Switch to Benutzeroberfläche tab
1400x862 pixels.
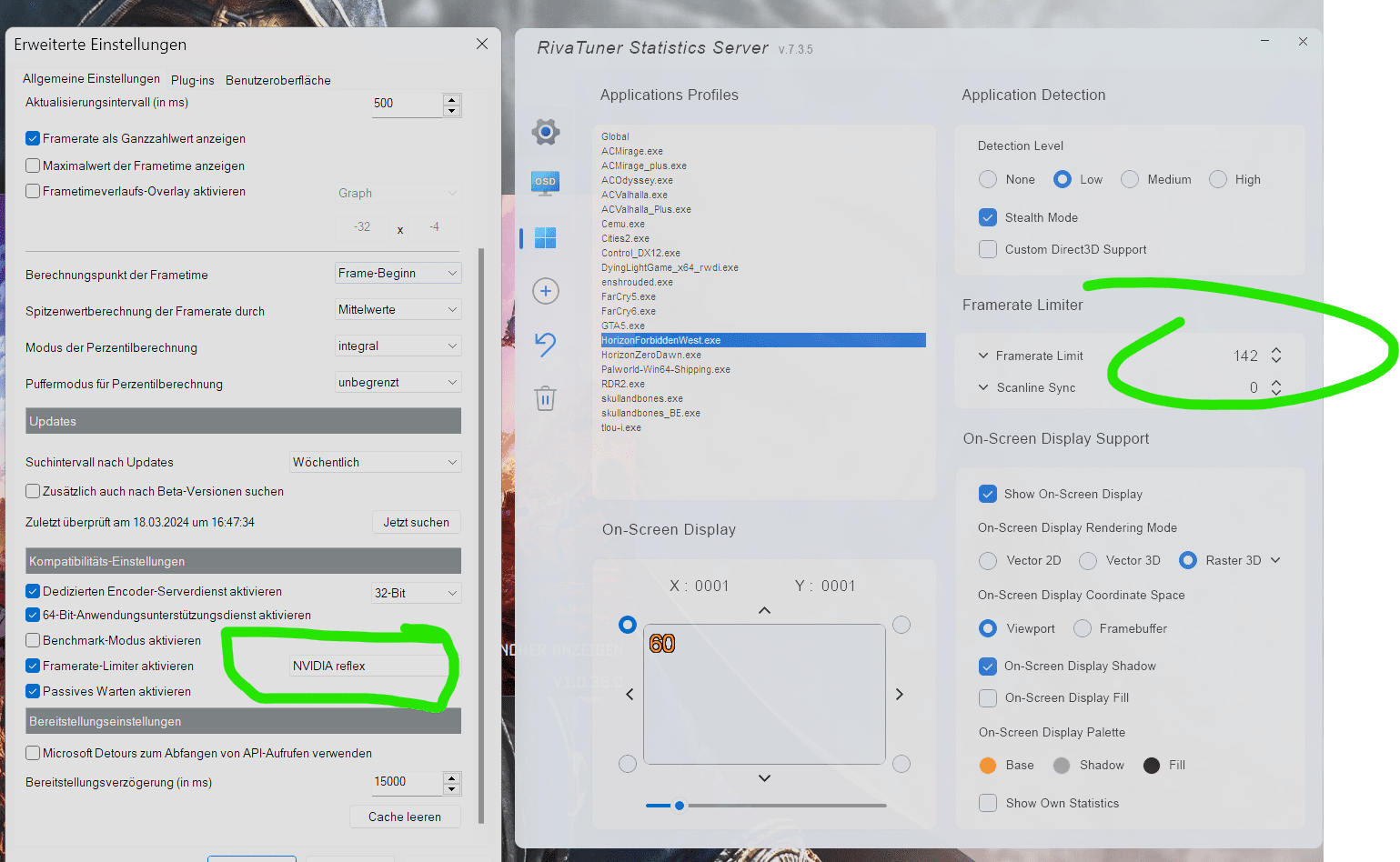[x=278, y=80]
